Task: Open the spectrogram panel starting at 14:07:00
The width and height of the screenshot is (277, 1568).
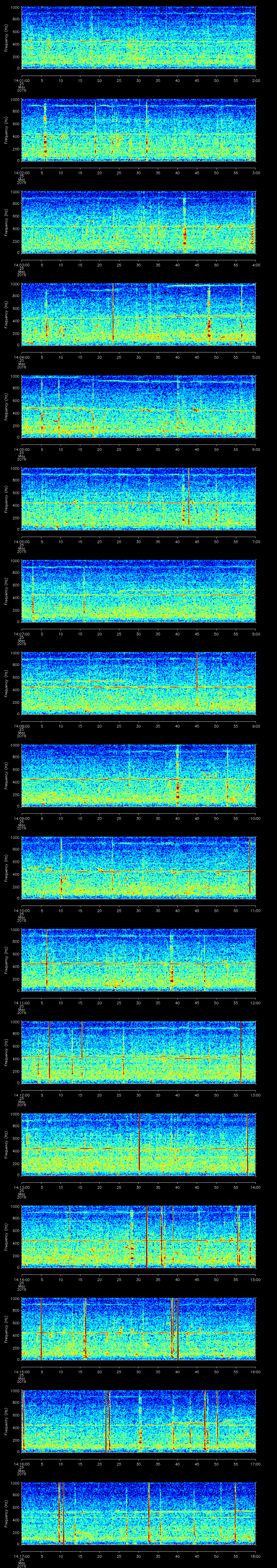Action: click(138, 592)
